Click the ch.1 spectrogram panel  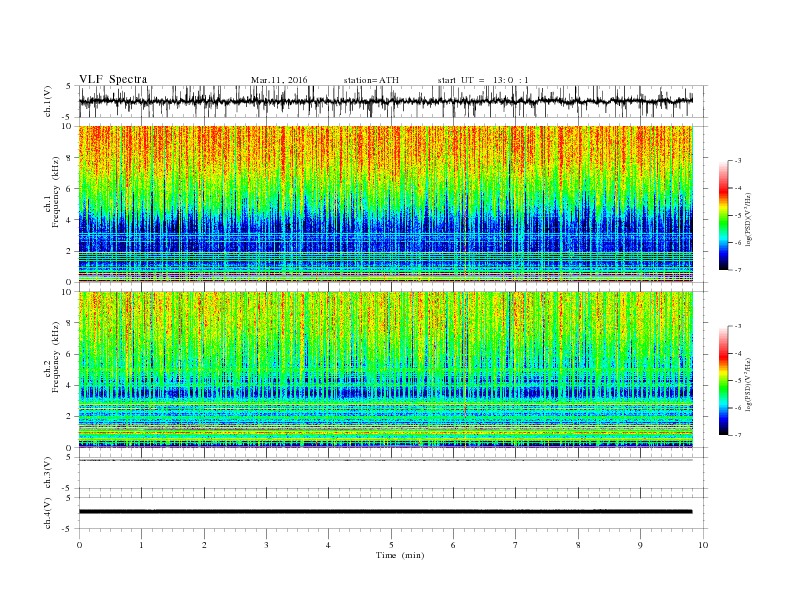coord(386,204)
